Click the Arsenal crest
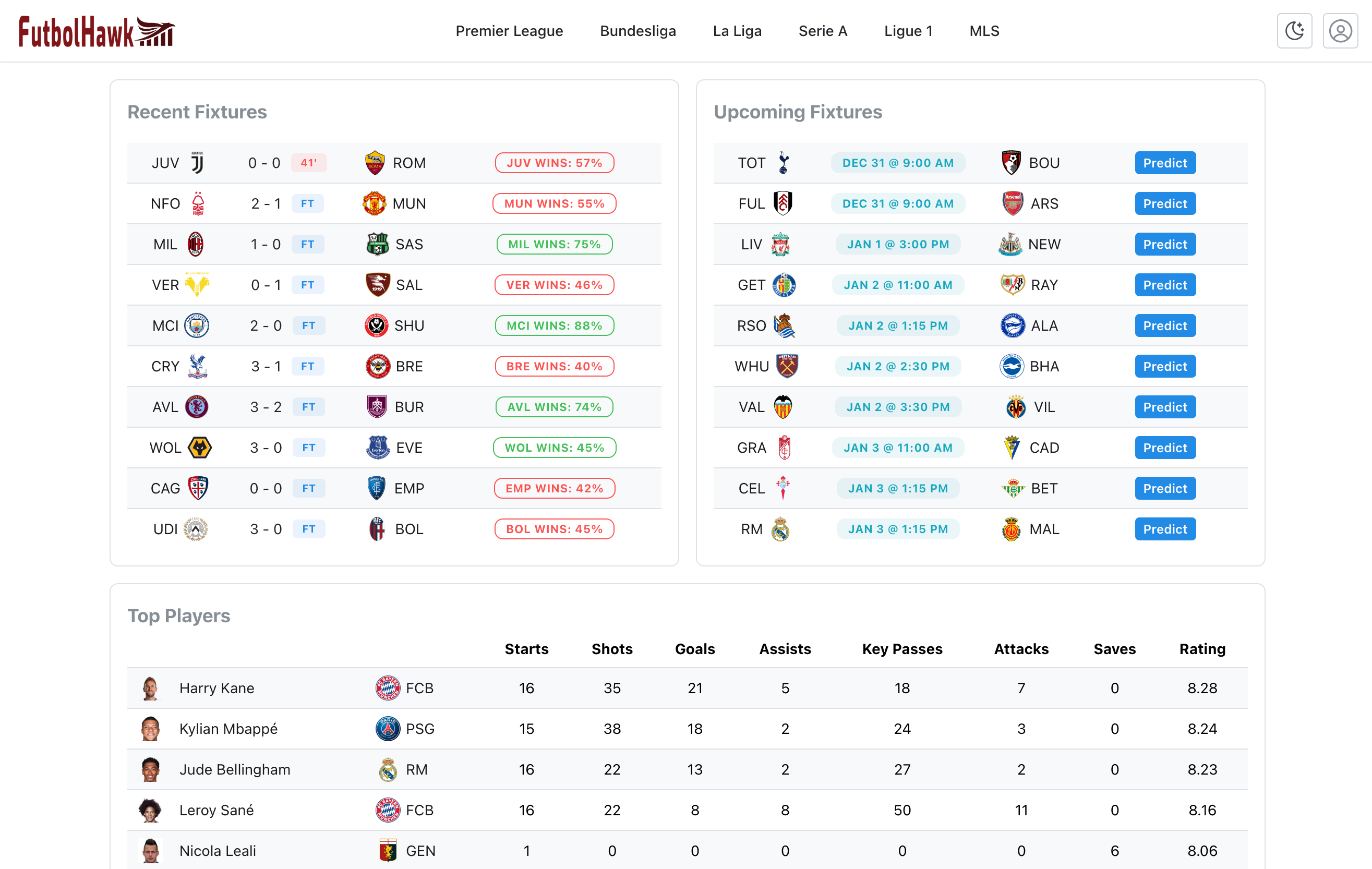This screenshot has width=1372, height=869. [1013, 203]
